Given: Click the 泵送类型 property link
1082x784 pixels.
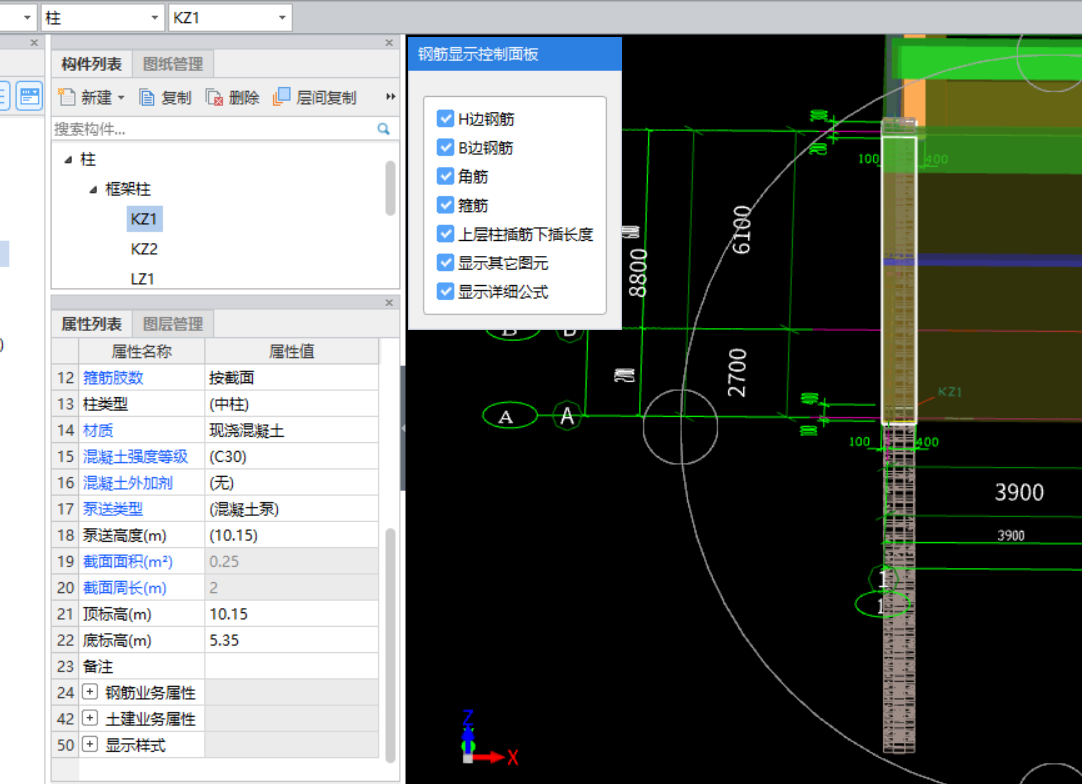Looking at the screenshot, I should (113, 509).
